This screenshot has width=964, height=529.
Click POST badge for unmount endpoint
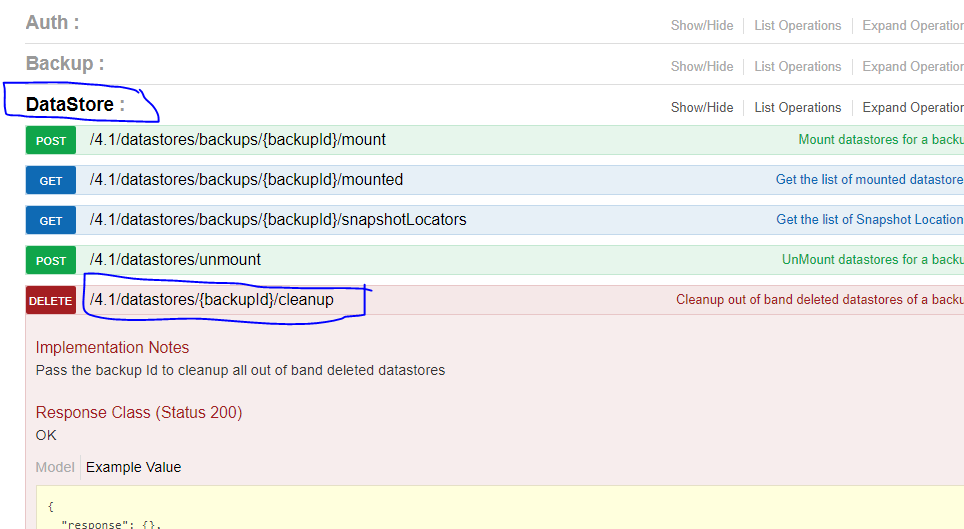pos(50,260)
